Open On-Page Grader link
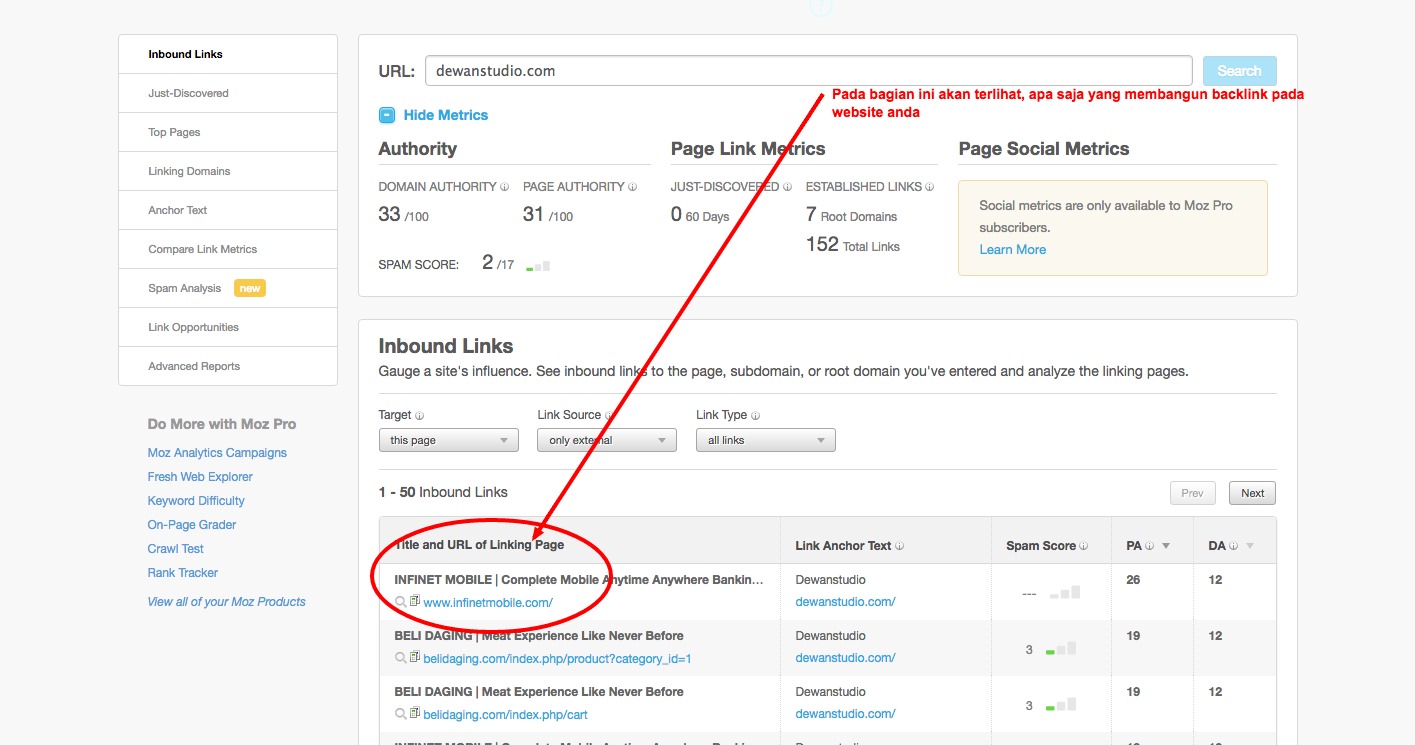This screenshot has height=745, width=1415. tap(192, 525)
